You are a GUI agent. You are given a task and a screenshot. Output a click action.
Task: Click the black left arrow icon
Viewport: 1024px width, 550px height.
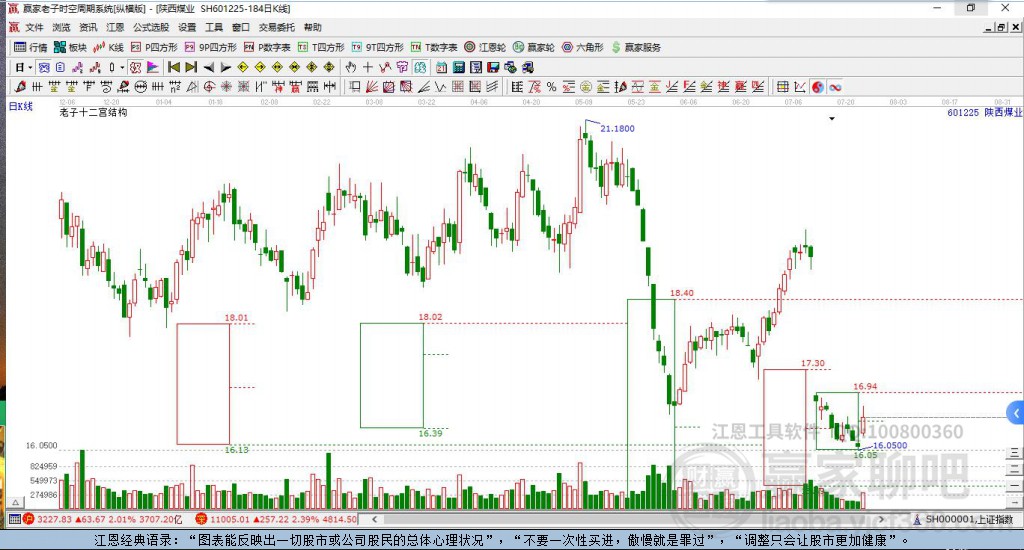[x=208, y=67]
